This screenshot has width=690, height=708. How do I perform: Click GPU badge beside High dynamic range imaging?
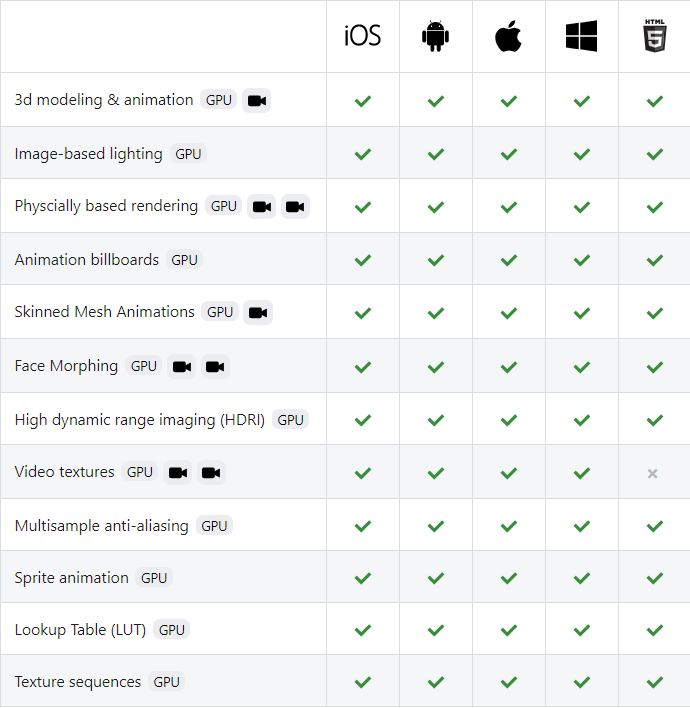[x=290, y=420]
